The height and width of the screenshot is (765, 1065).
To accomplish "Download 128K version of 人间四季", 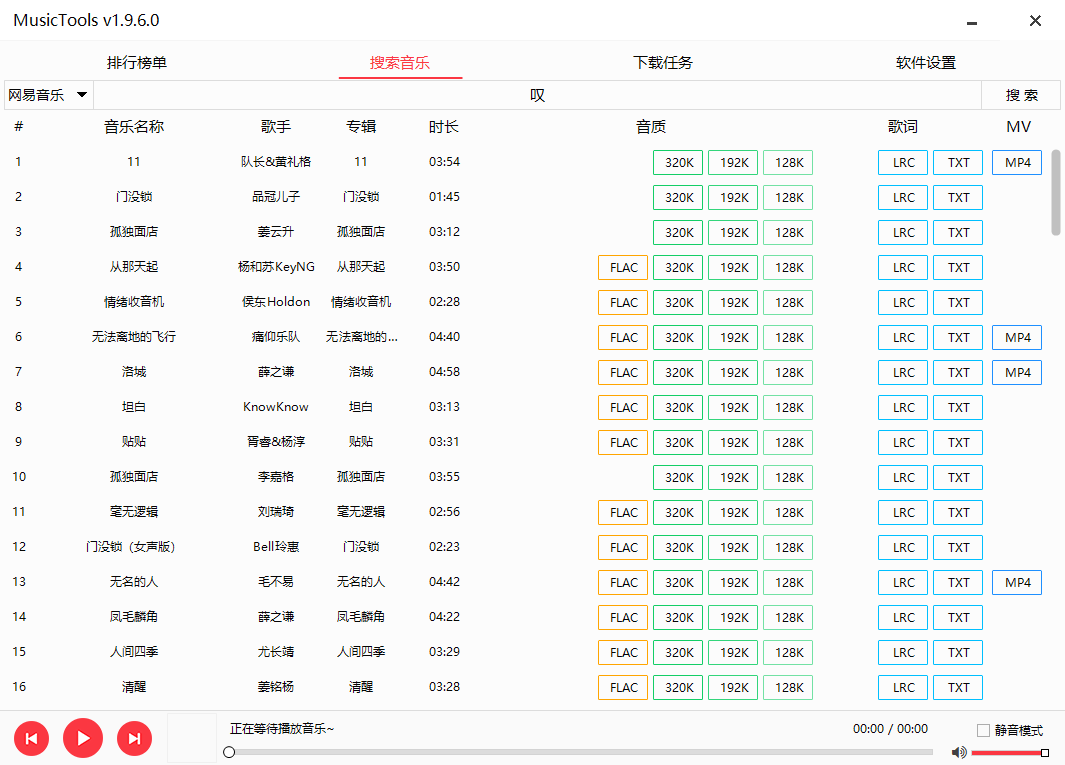I will click(x=787, y=652).
